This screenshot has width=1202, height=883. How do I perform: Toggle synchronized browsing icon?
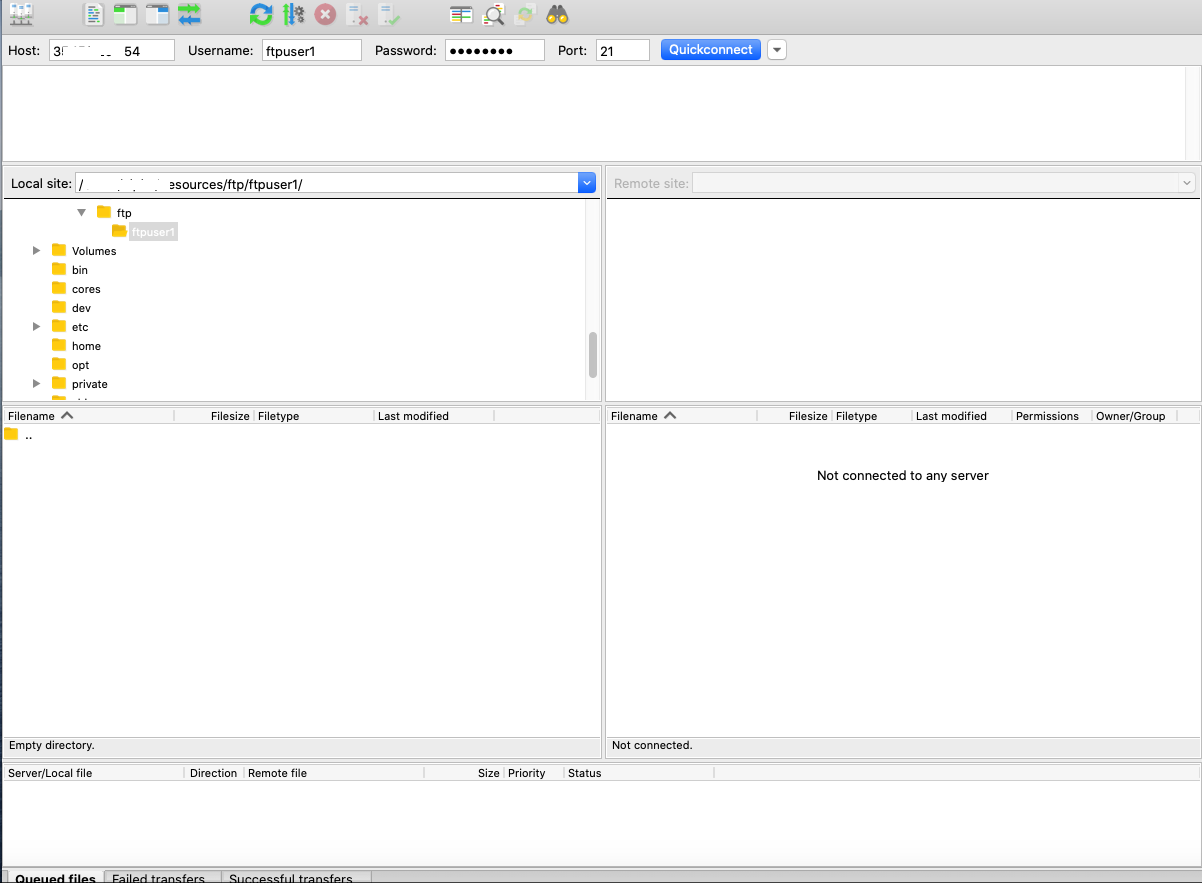pyautogui.click(x=525, y=15)
